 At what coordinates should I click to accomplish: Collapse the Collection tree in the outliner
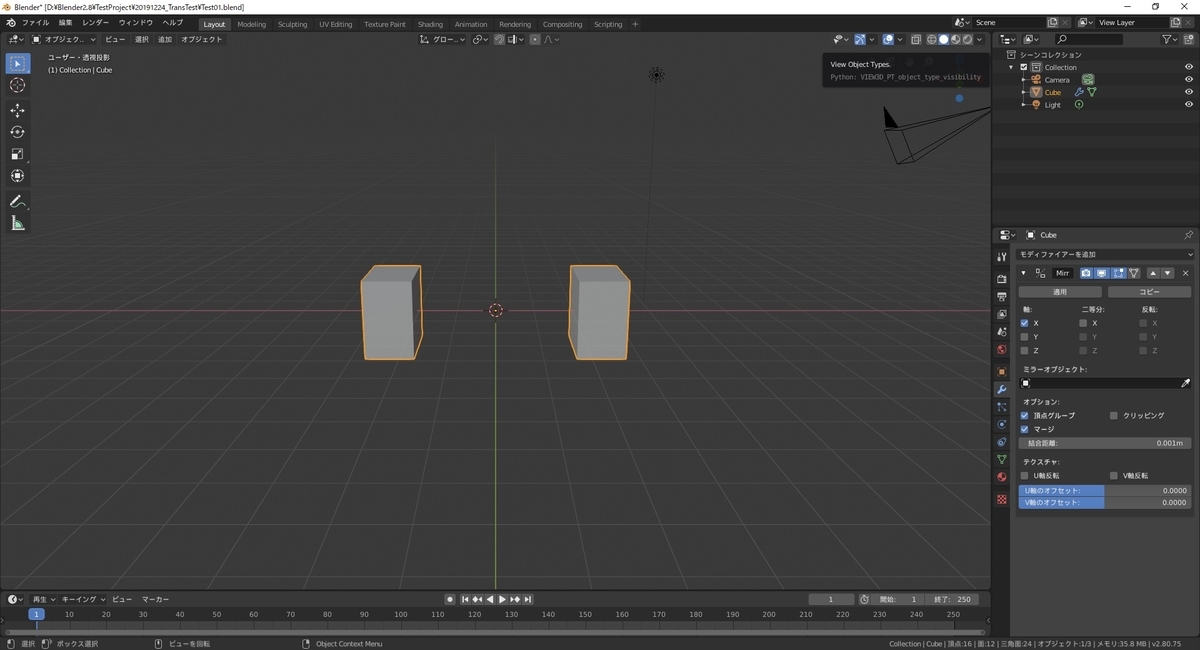pyautogui.click(x=1012, y=67)
